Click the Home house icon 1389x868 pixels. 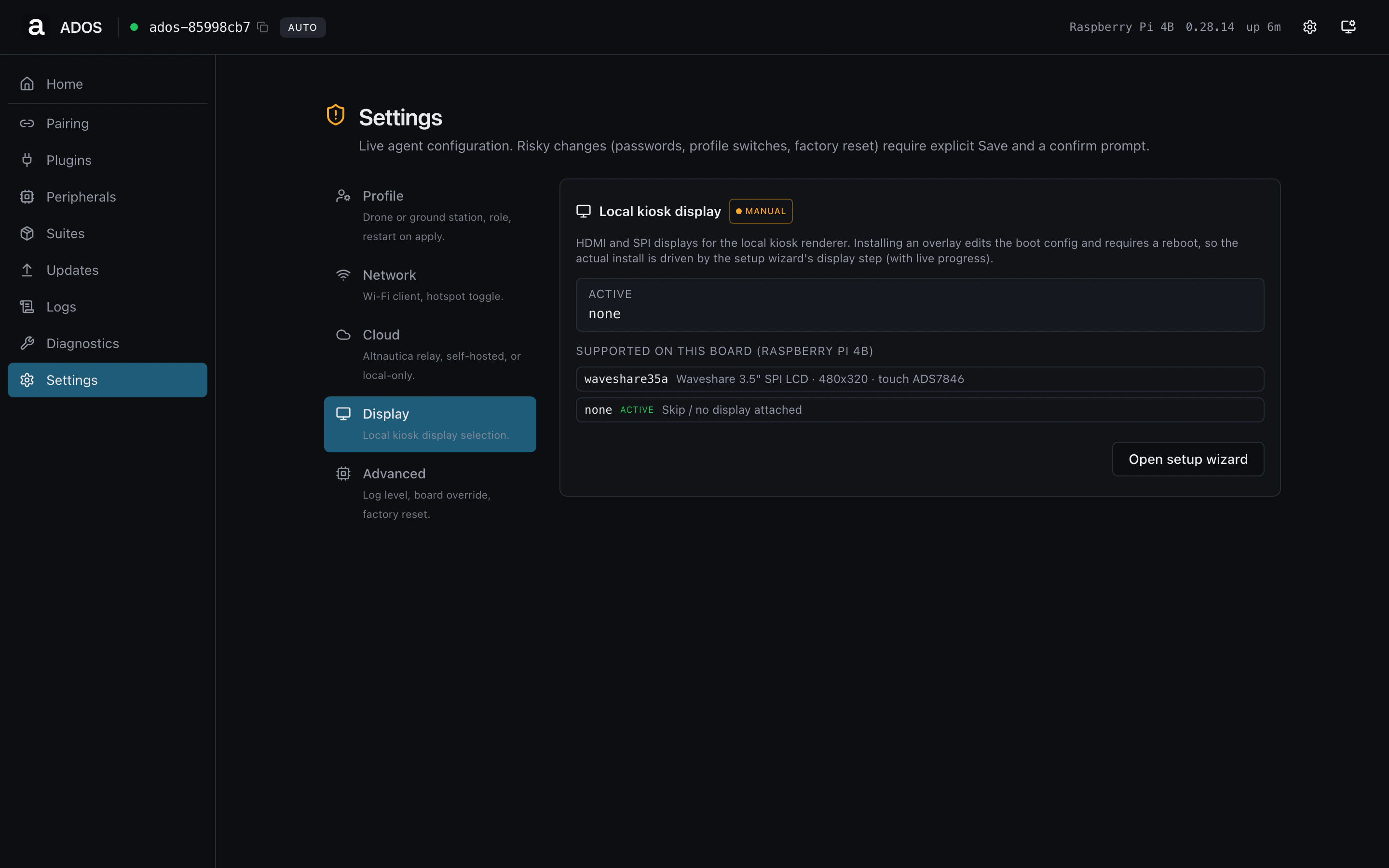pyautogui.click(x=27, y=84)
